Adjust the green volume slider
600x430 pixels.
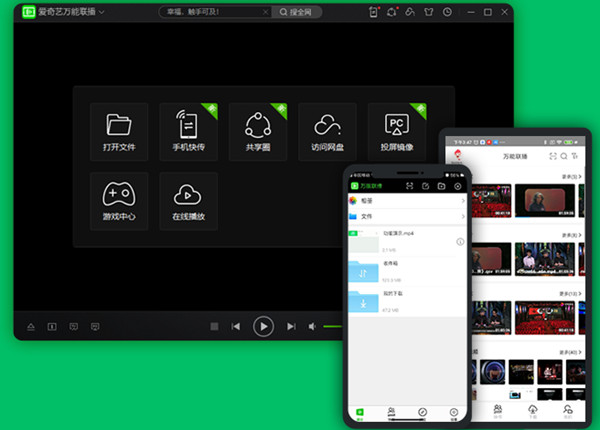[333, 326]
